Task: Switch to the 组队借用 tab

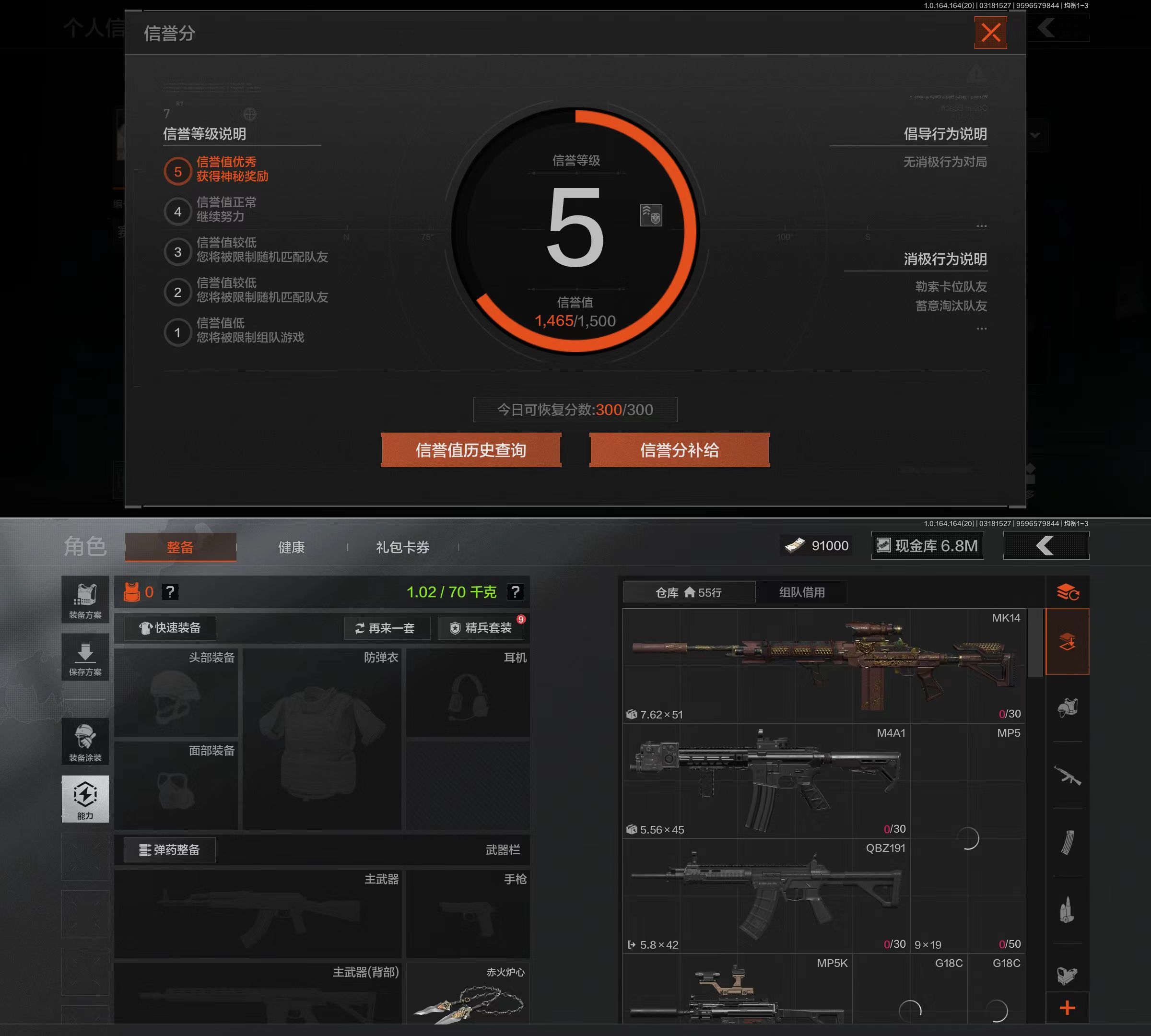Action: coord(801,592)
